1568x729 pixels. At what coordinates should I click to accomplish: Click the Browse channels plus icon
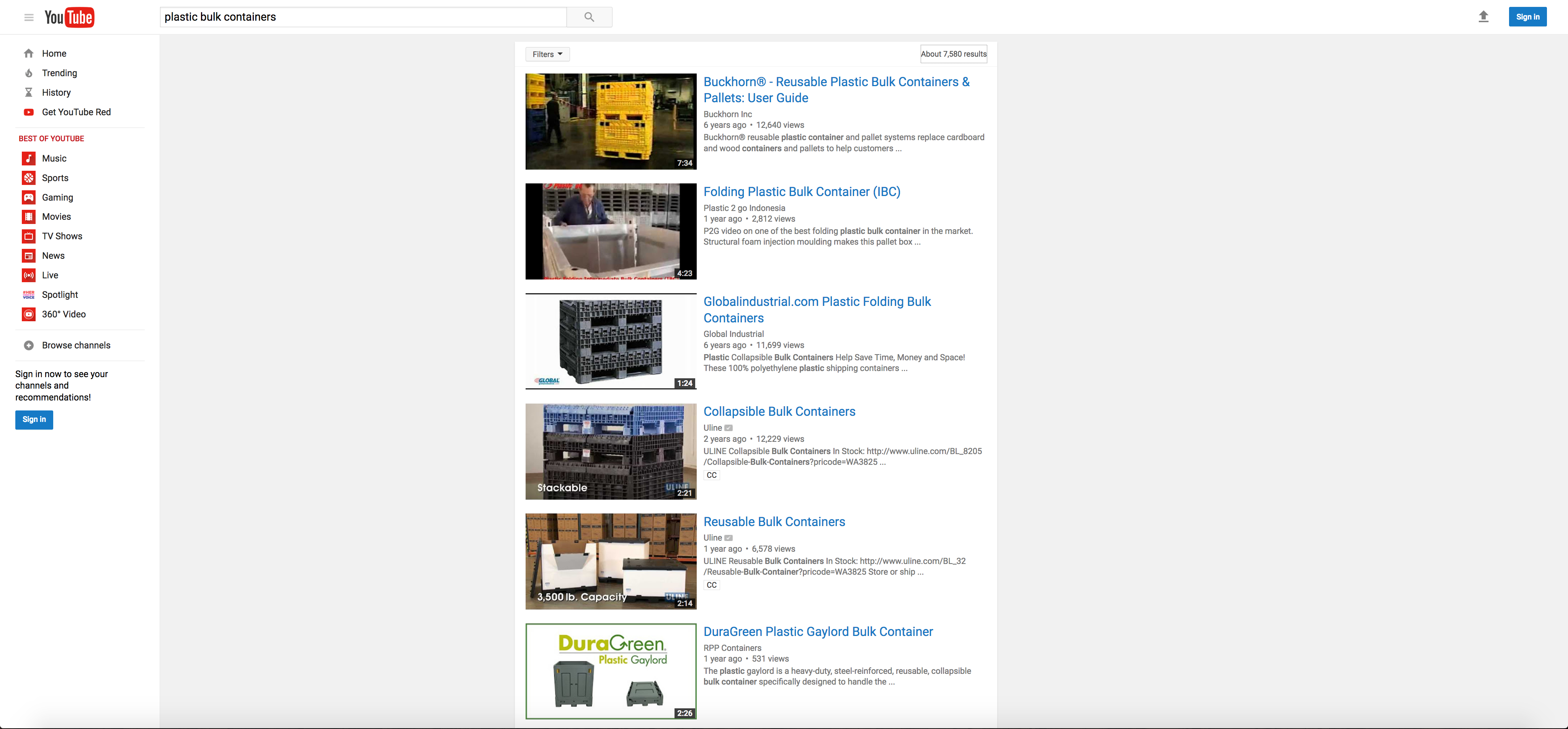tap(29, 345)
